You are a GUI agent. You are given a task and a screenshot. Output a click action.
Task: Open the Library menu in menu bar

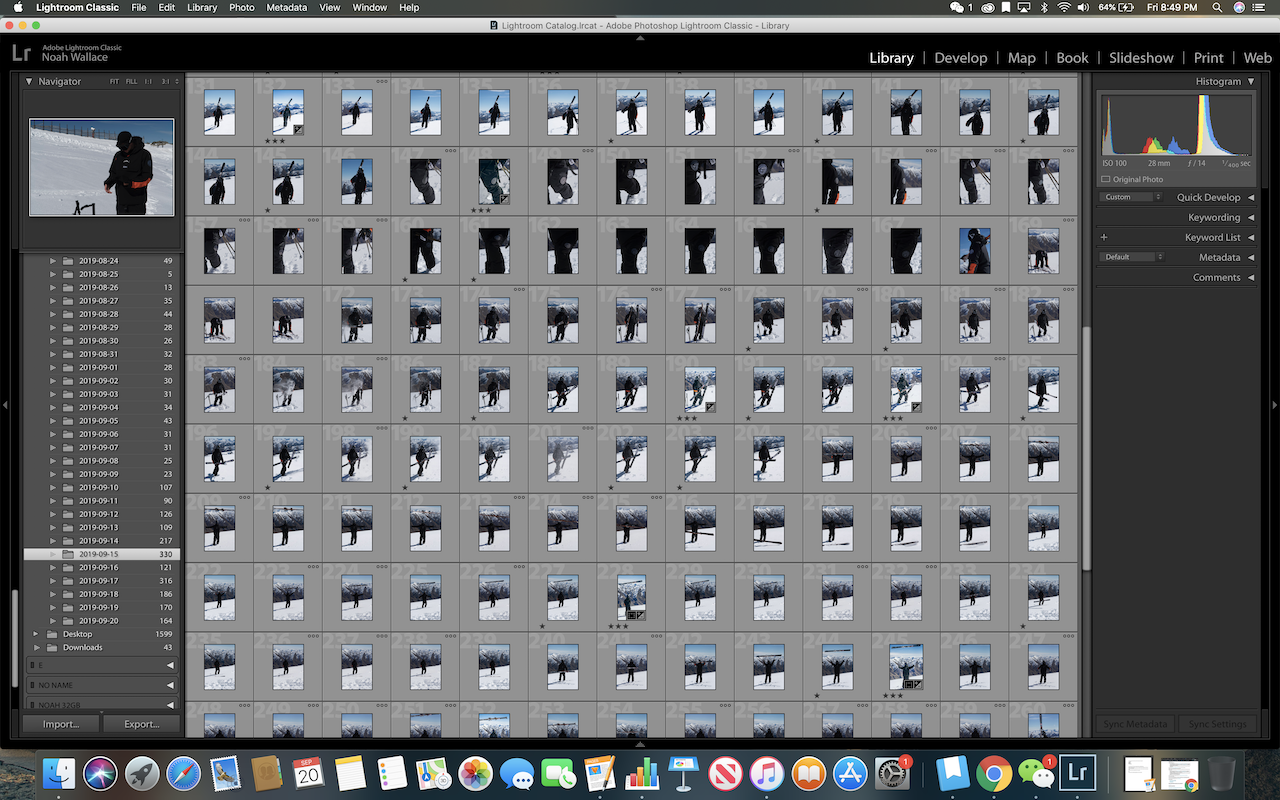[x=202, y=7]
